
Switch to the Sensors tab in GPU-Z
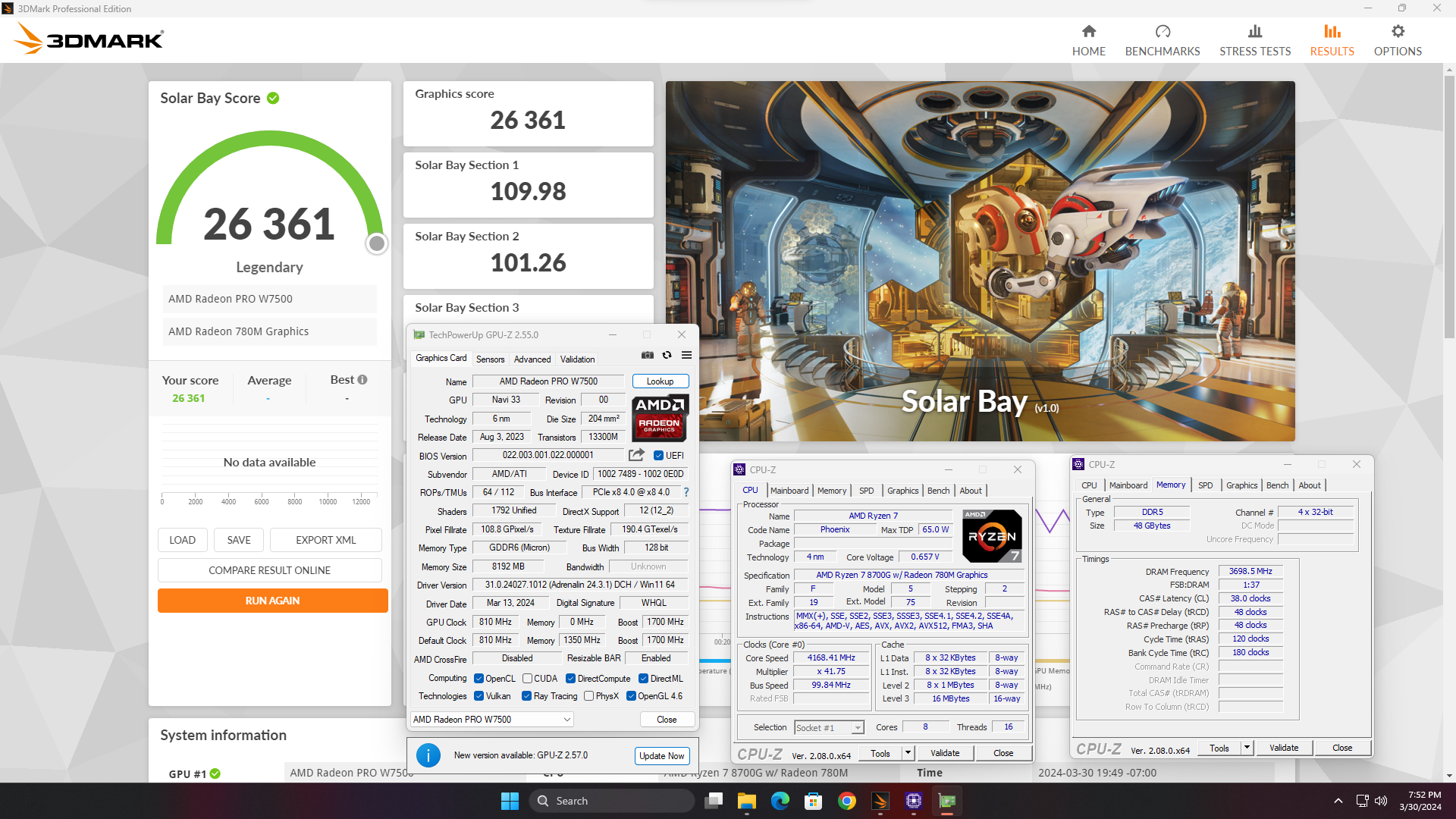click(x=490, y=359)
